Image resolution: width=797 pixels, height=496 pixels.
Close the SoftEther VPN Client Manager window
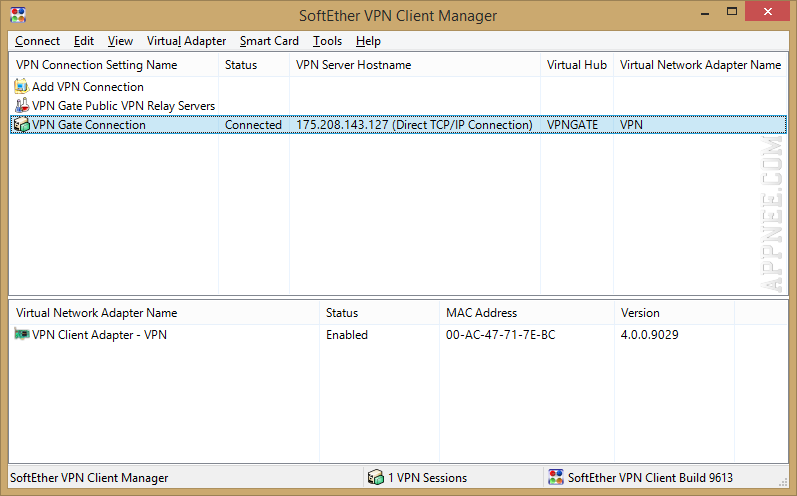(768, 11)
